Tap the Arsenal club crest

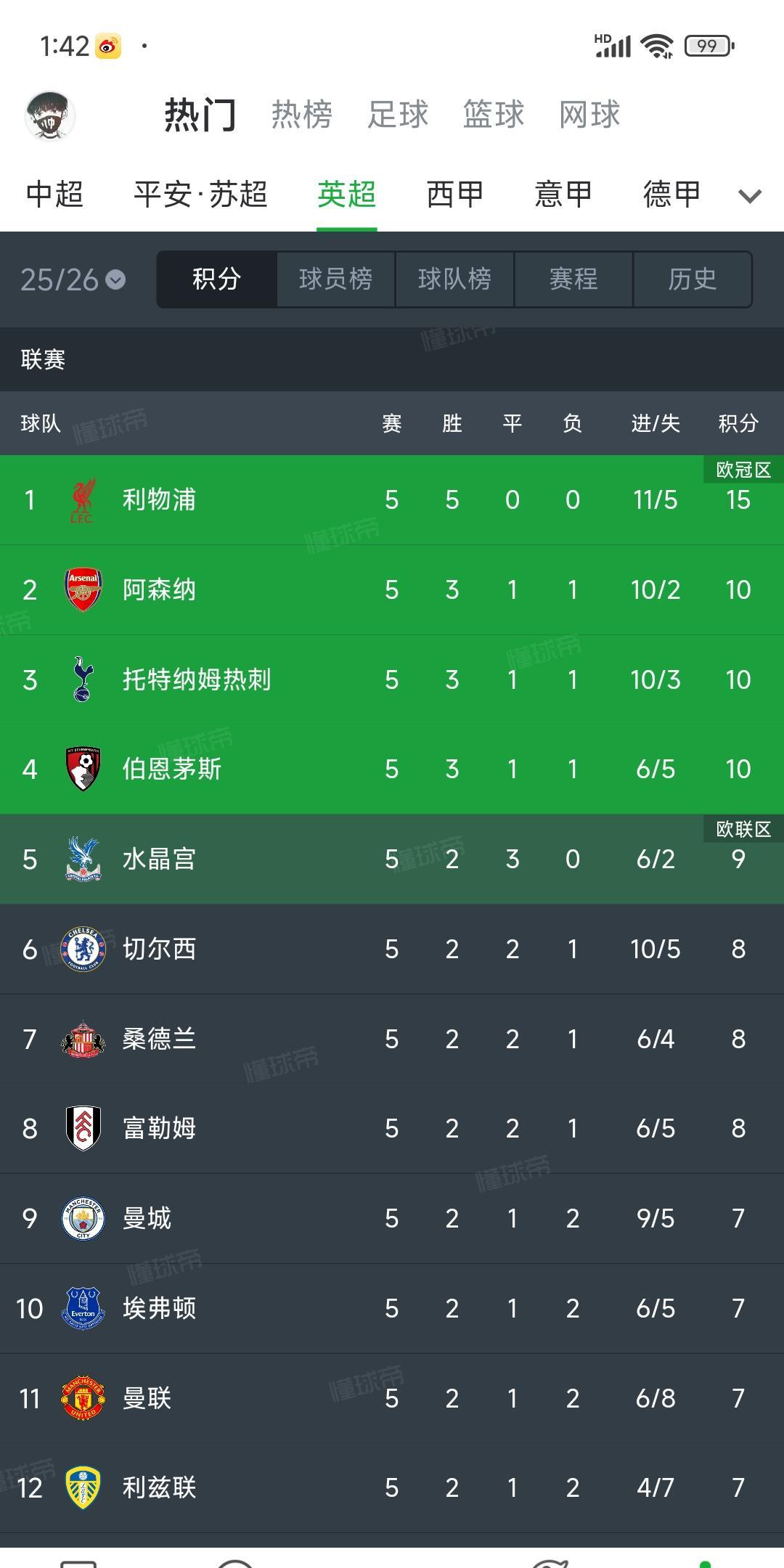click(83, 589)
